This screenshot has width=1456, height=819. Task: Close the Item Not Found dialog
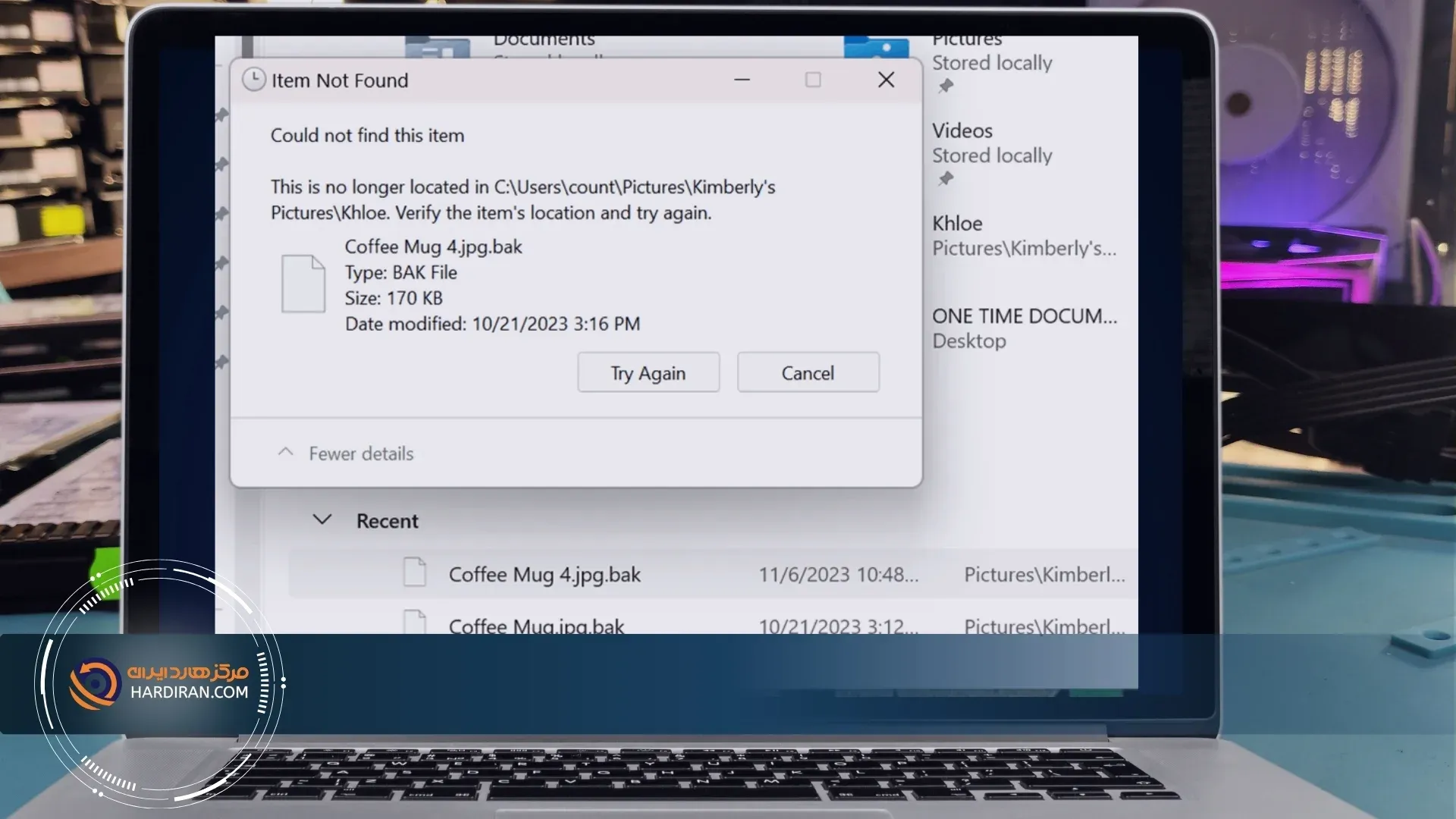coord(886,80)
